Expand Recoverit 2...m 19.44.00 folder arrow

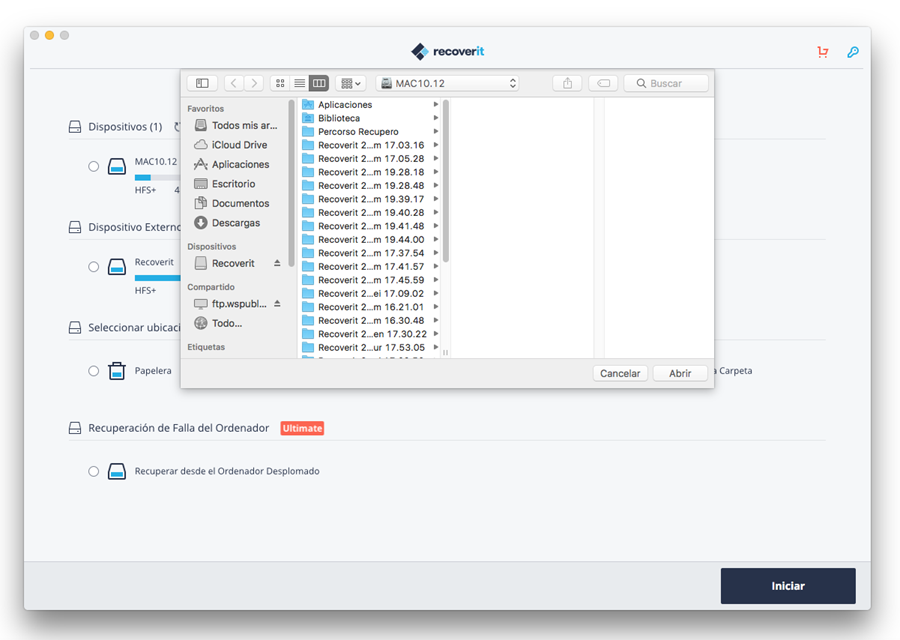436,239
